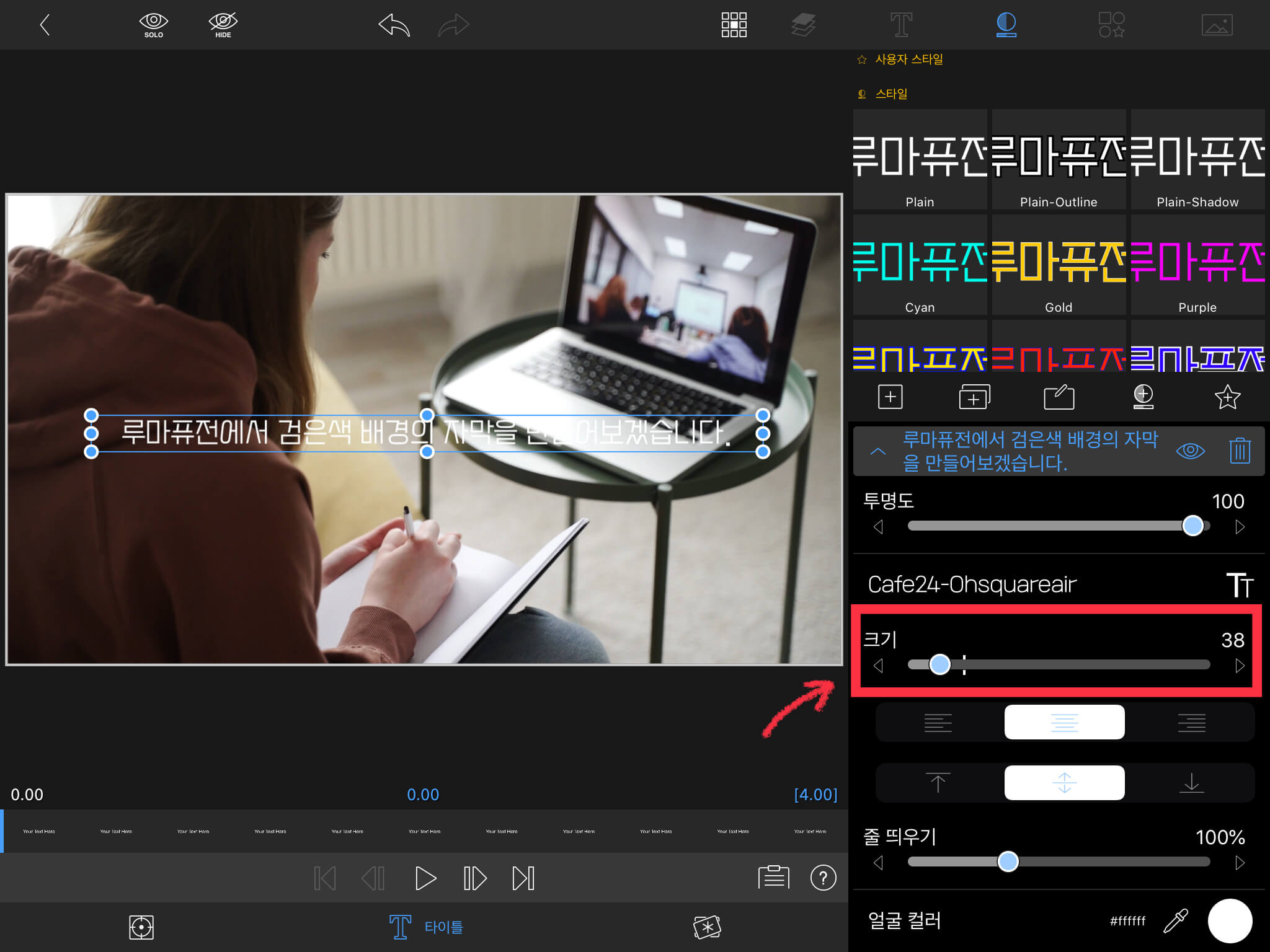Select center text alignment
1270x952 pixels.
[x=1064, y=722]
